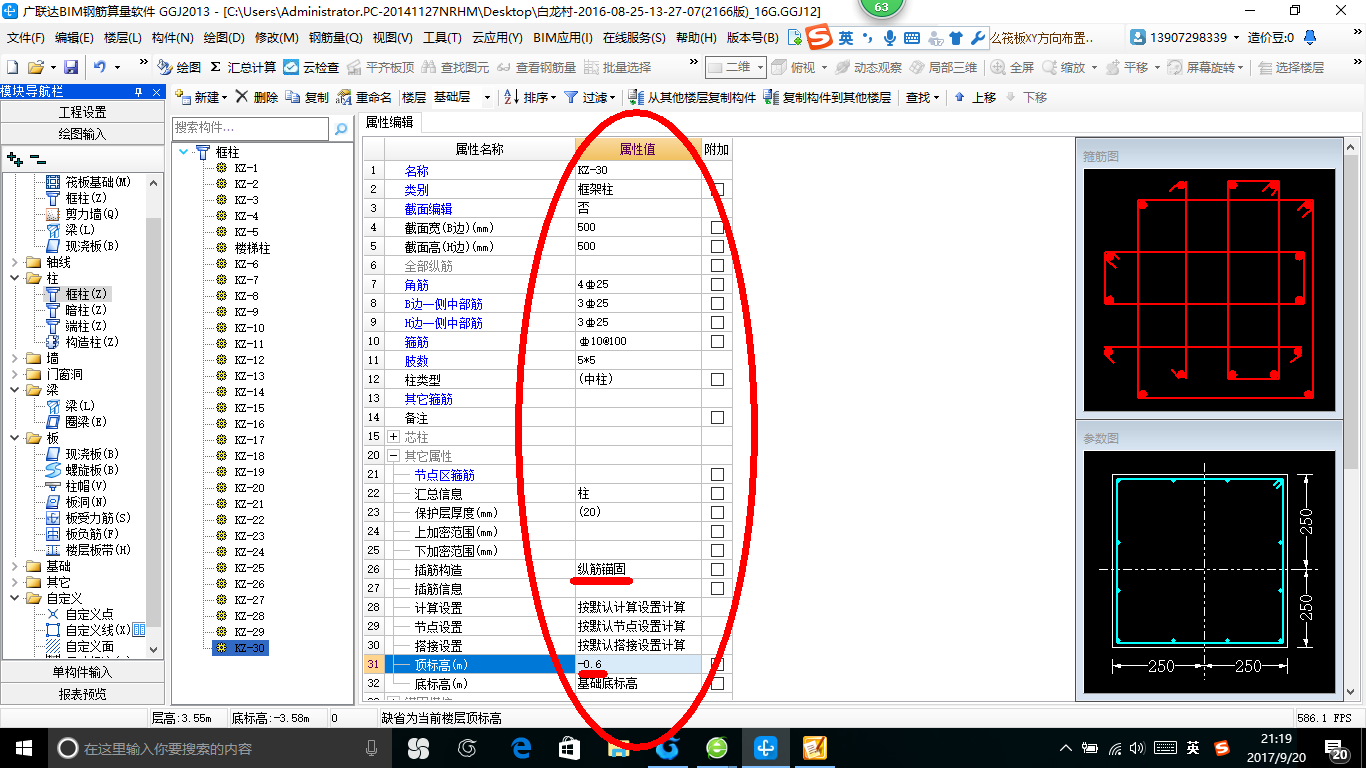Toggle 附加 checkbox for 箍筋 row
This screenshot has height=768, width=1366.
[717, 341]
